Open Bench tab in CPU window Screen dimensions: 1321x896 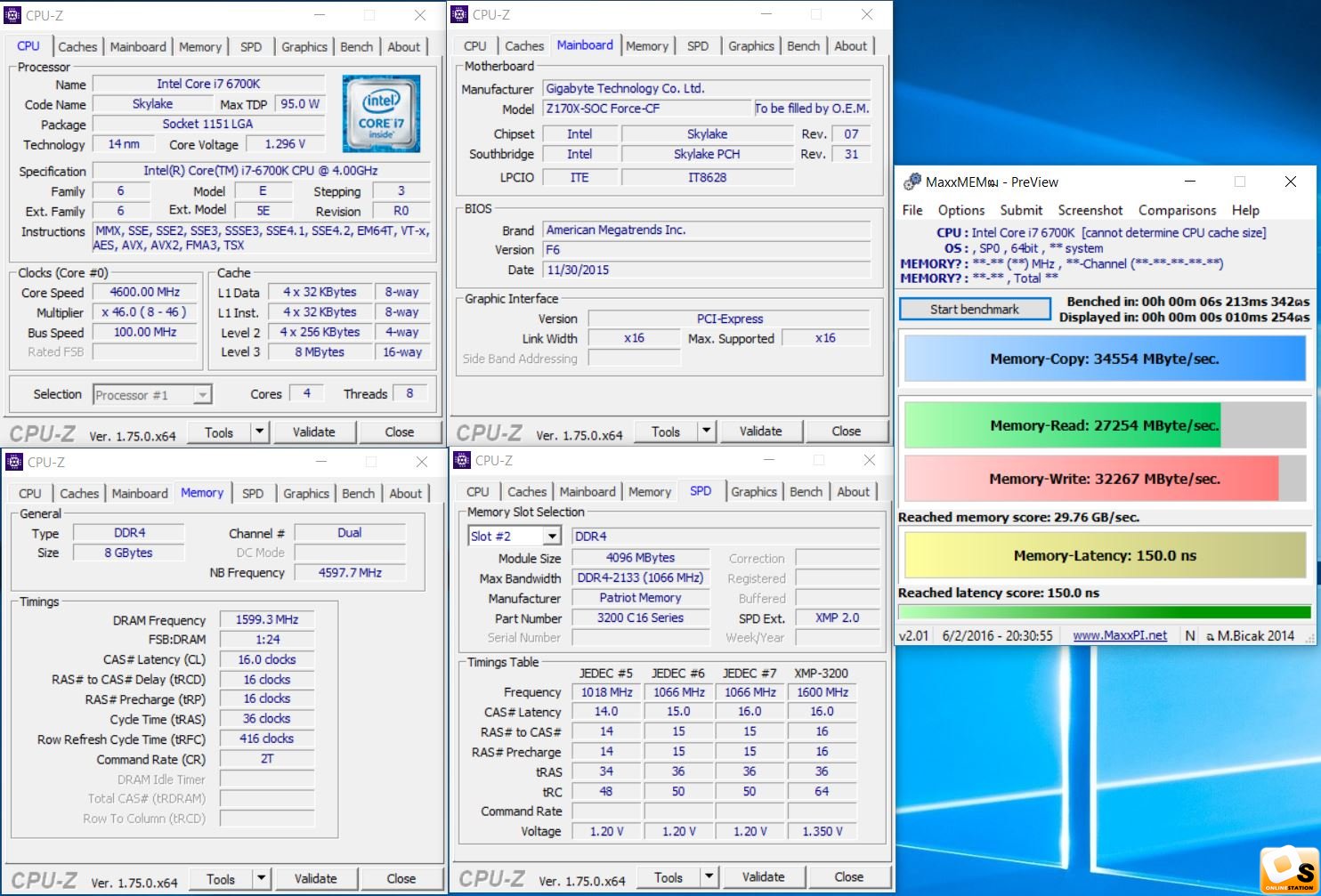357,47
